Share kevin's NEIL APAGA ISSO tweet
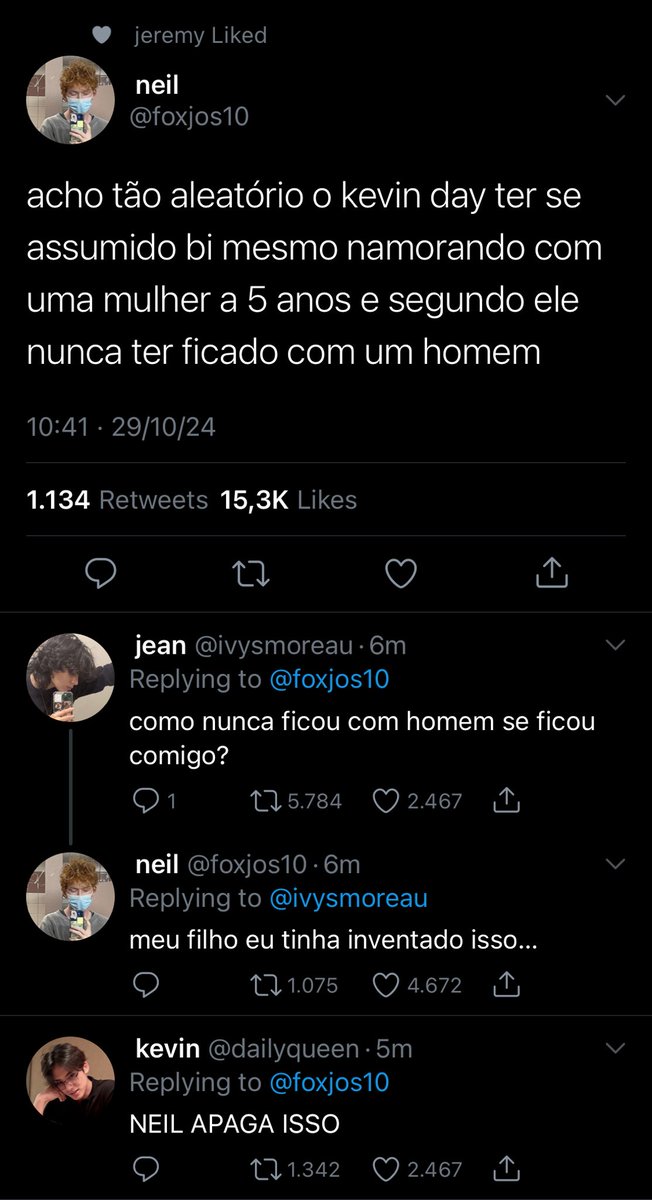Viewport: 652px width, 1200px height. point(506,1168)
